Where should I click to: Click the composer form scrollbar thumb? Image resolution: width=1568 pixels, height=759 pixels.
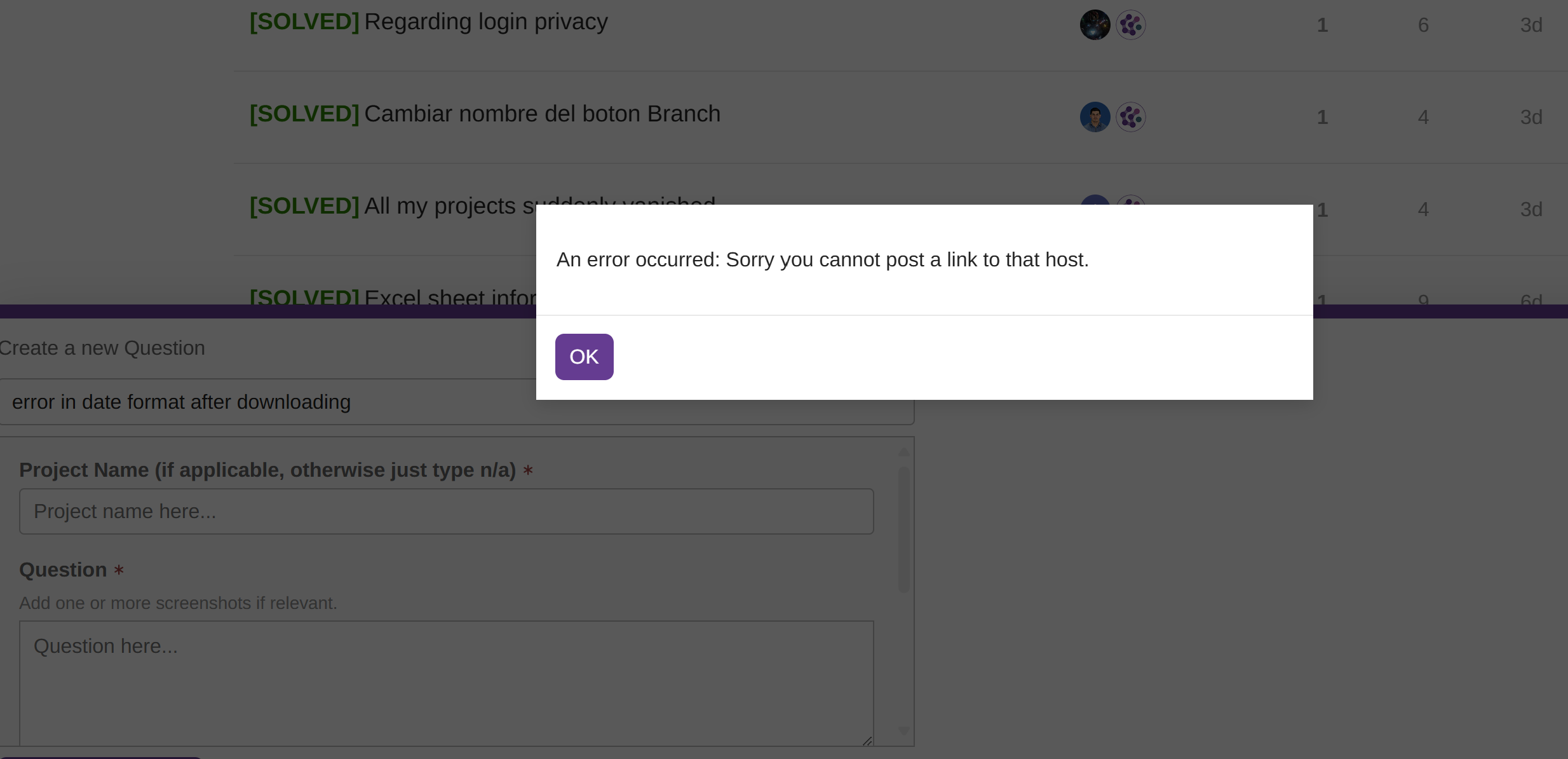pos(903,529)
